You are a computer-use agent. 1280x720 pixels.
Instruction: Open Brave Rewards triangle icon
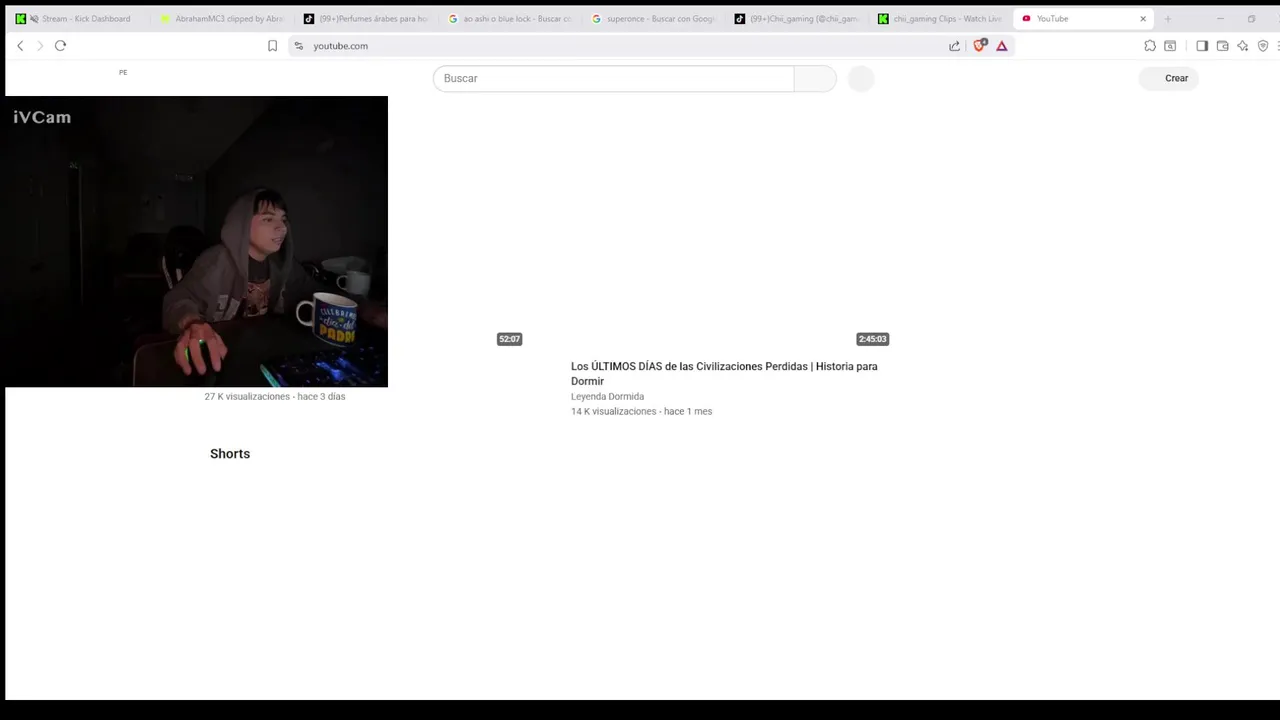pos(1001,46)
